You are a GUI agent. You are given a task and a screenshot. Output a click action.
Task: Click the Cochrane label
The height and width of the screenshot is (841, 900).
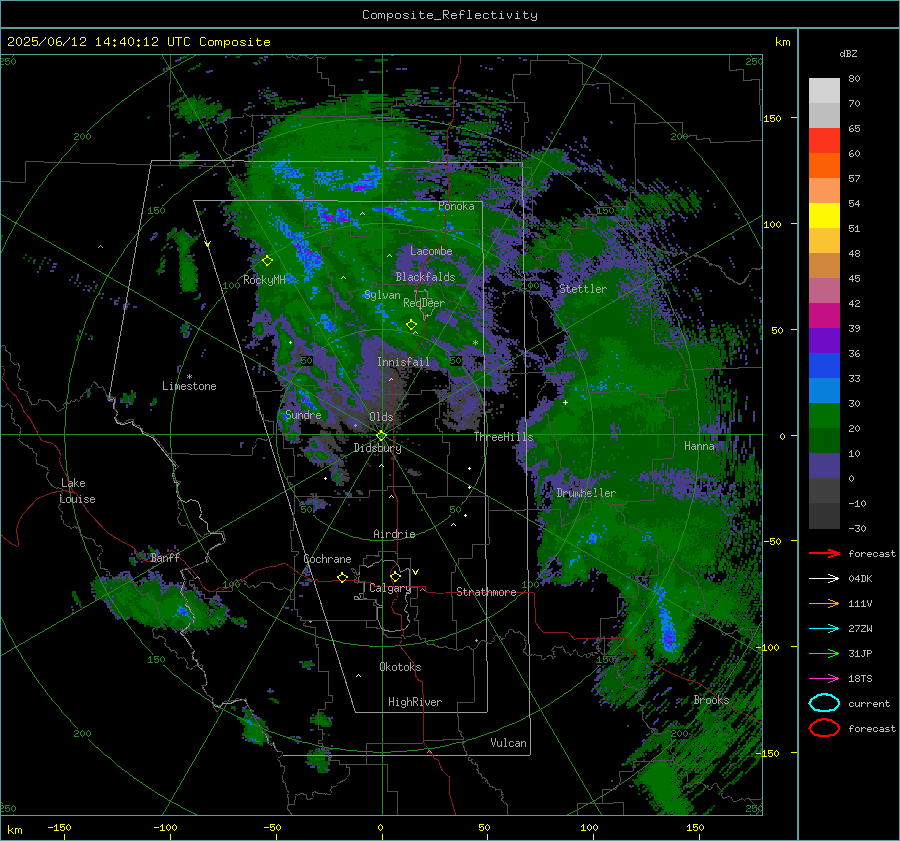pos(327,559)
